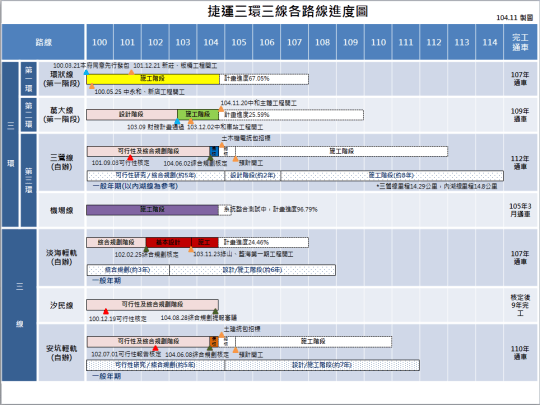This screenshot has width=540, height=405.
Task: Select the white 施工階段 bar of 三鶯線
Action: 342,151
